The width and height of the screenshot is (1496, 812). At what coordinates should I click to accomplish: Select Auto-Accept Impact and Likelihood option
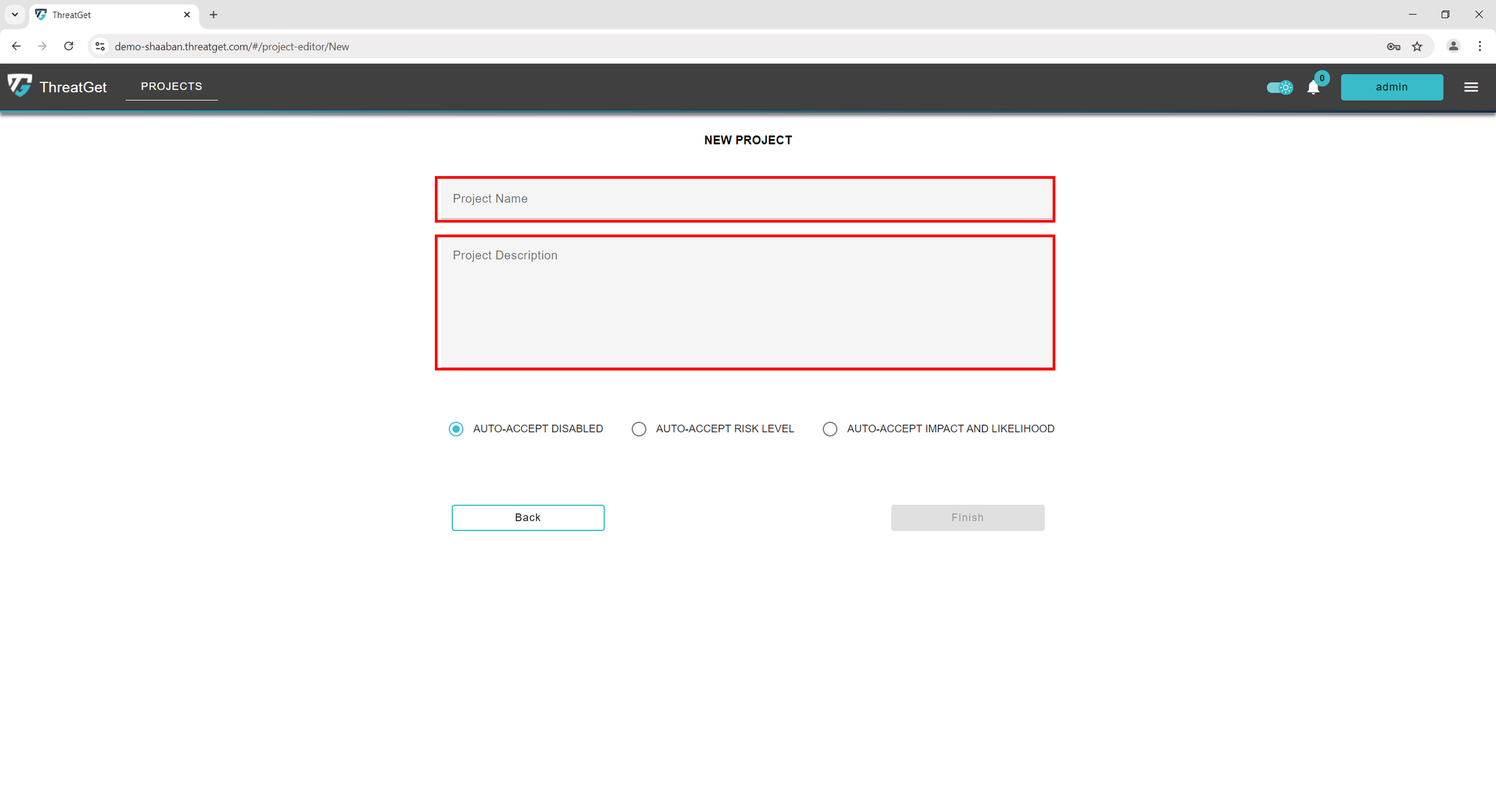click(x=829, y=429)
